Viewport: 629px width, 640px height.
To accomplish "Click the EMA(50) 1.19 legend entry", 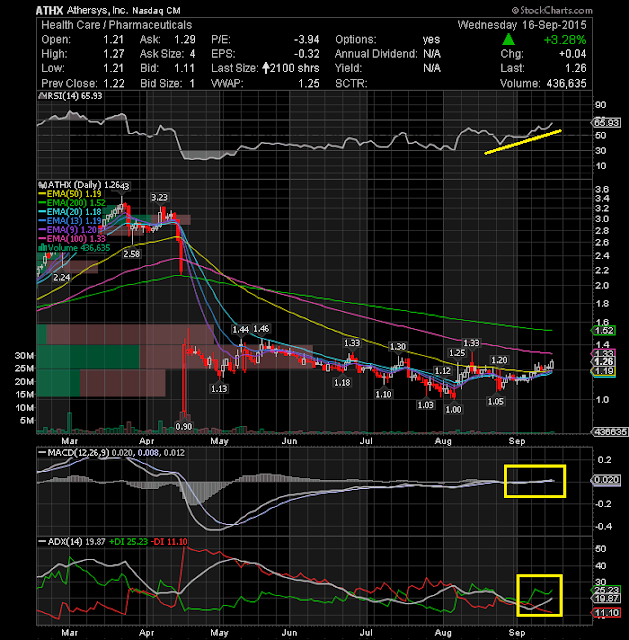I will (x=70, y=194).
